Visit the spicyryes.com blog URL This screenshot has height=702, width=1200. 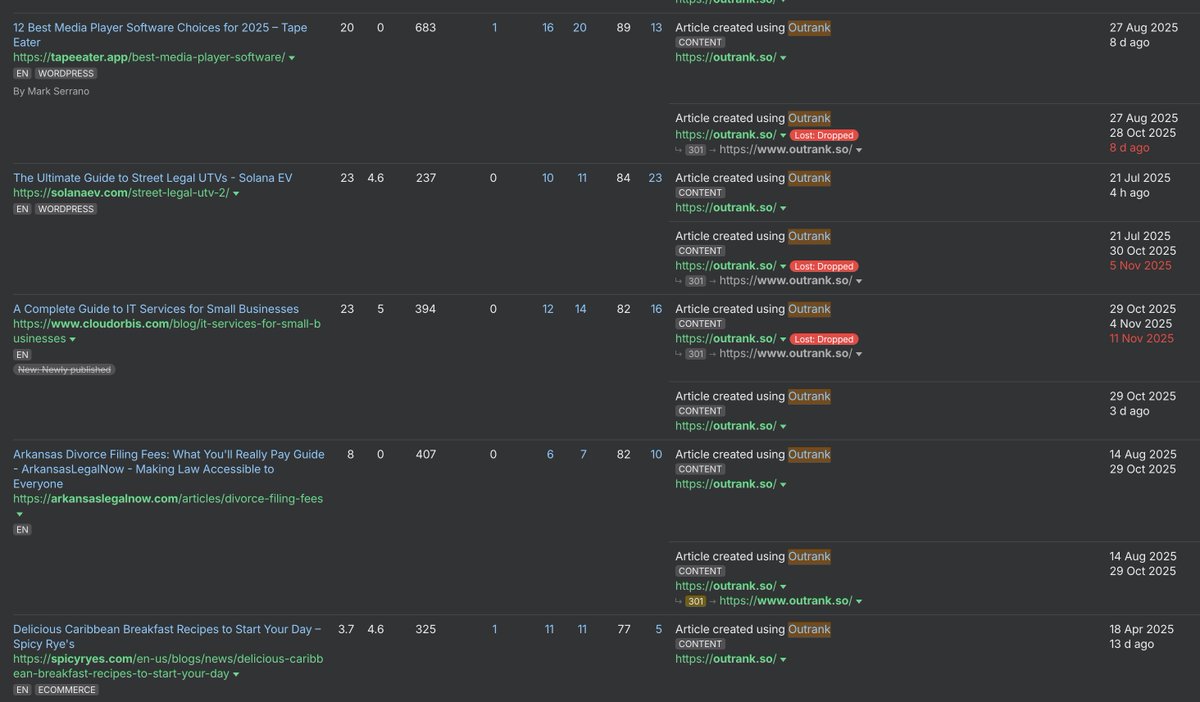(168, 667)
